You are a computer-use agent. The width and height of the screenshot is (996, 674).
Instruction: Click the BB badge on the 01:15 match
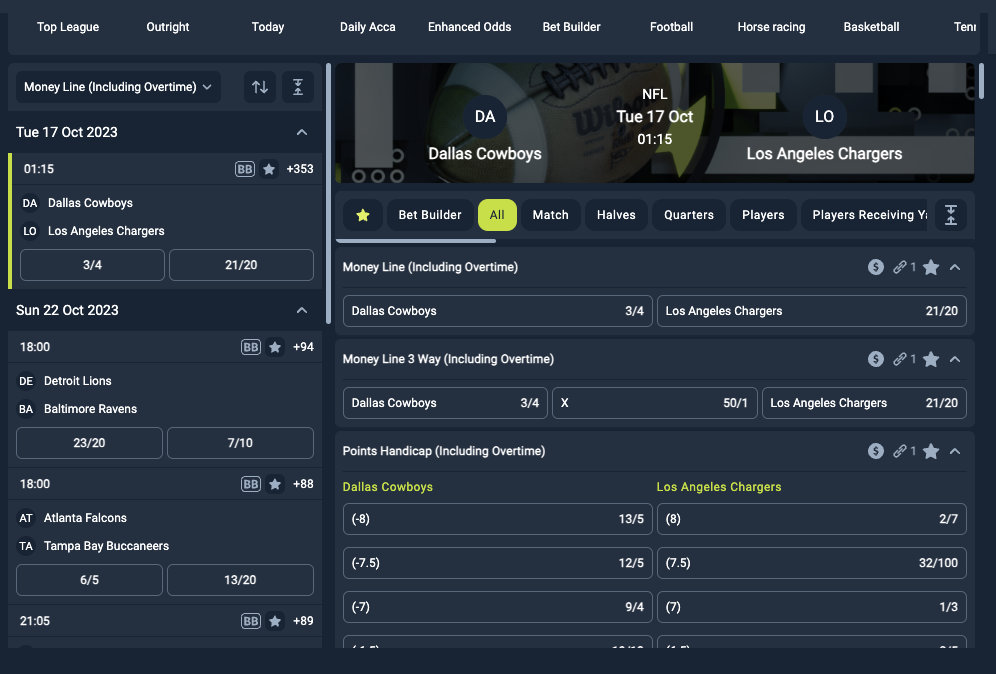point(245,169)
